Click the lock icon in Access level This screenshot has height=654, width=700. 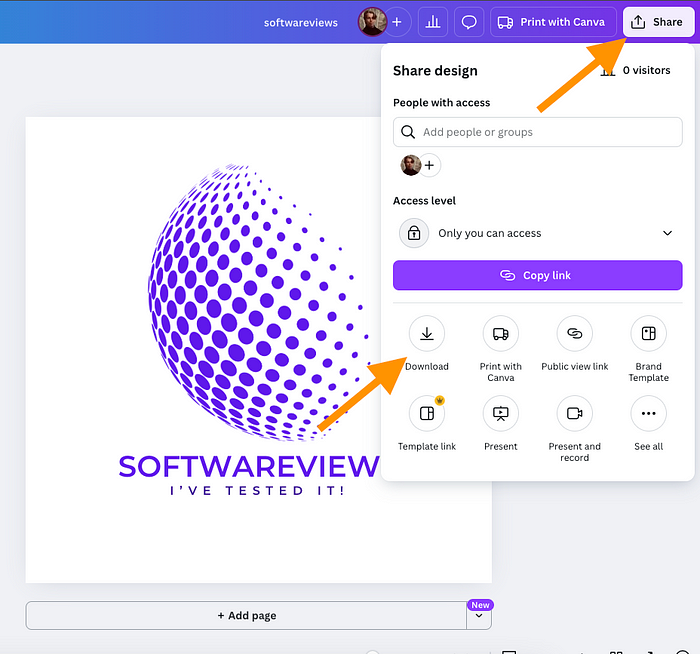click(x=414, y=233)
